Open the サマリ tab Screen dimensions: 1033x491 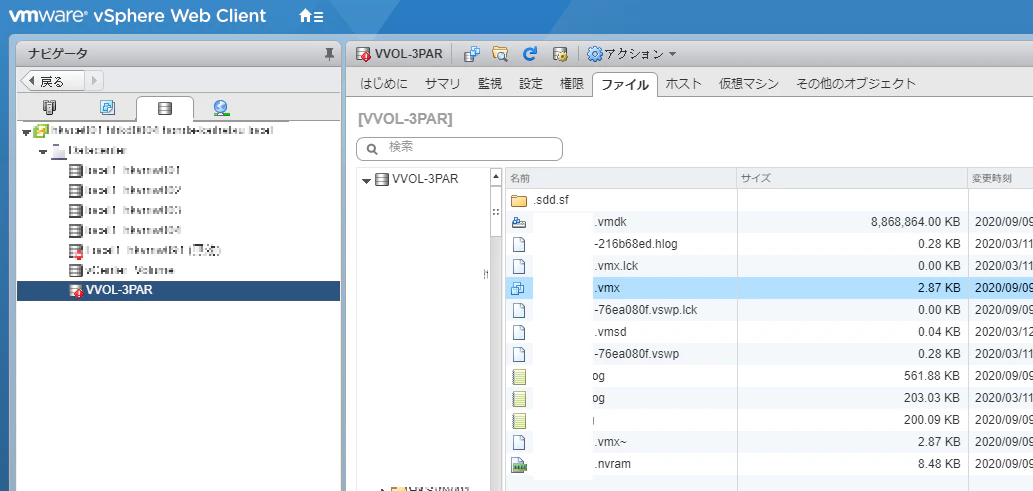(x=442, y=84)
